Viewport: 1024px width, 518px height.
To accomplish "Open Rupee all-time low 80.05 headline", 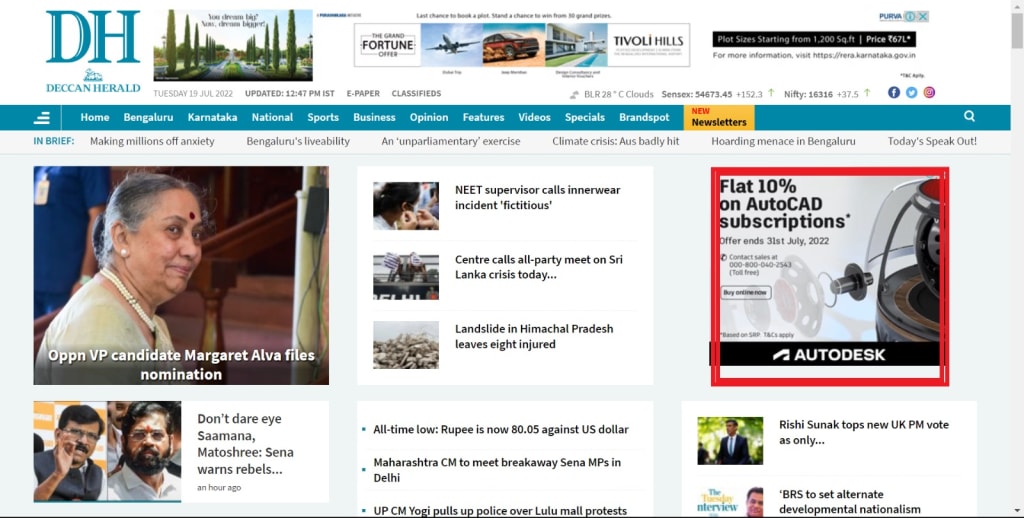I will tap(501, 429).
